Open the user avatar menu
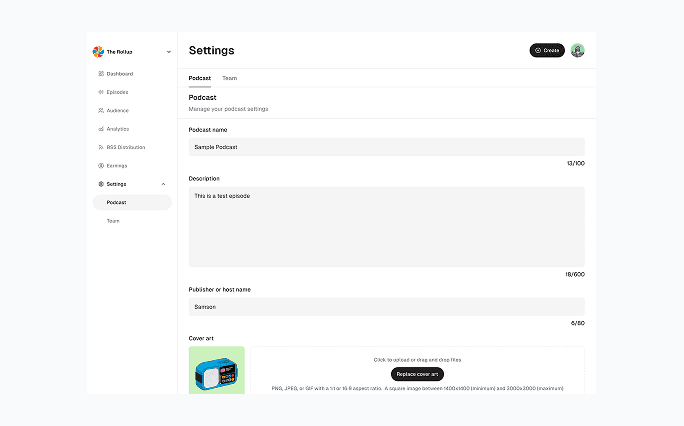This screenshot has width=684, height=426. tap(578, 50)
